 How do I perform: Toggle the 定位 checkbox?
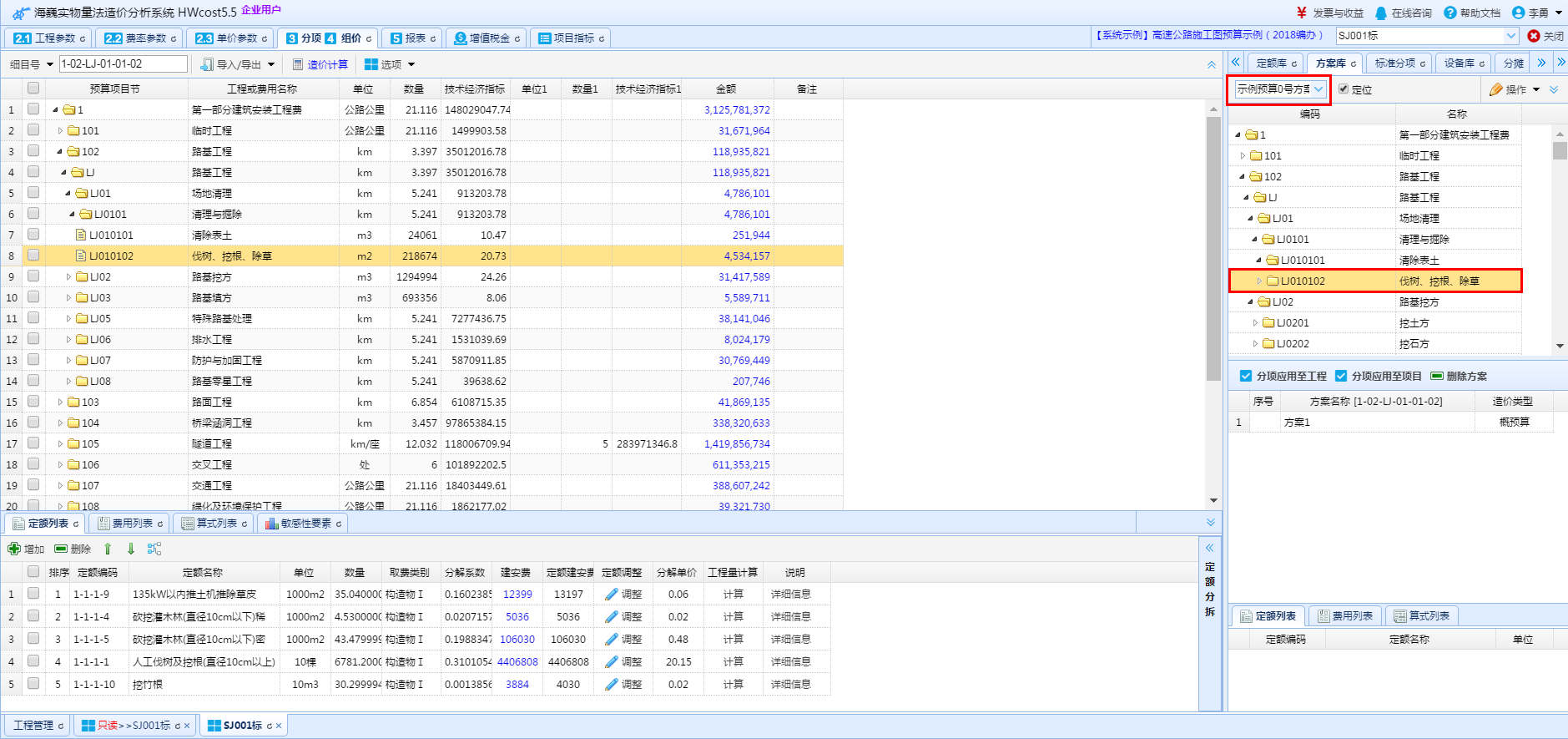[x=1344, y=89]
